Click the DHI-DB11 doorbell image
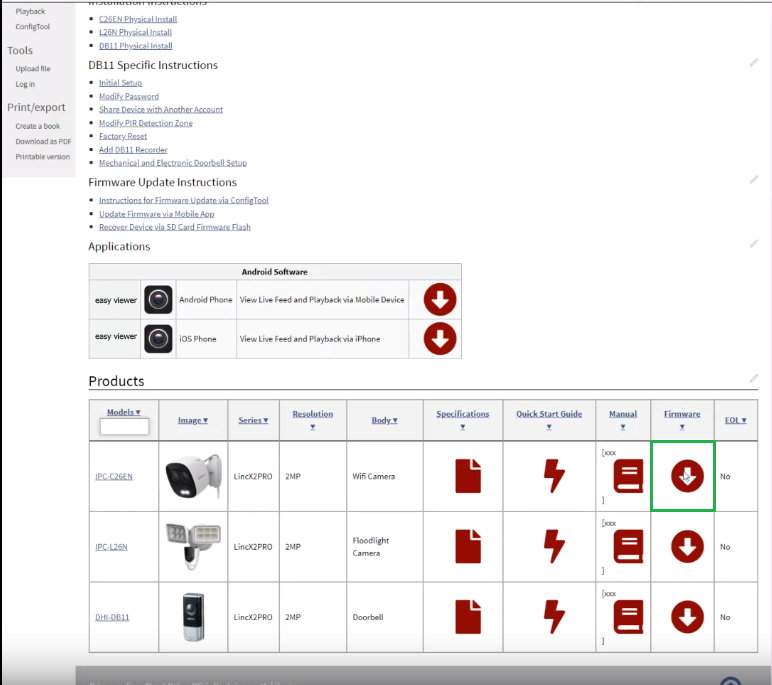 click(193, 617)
